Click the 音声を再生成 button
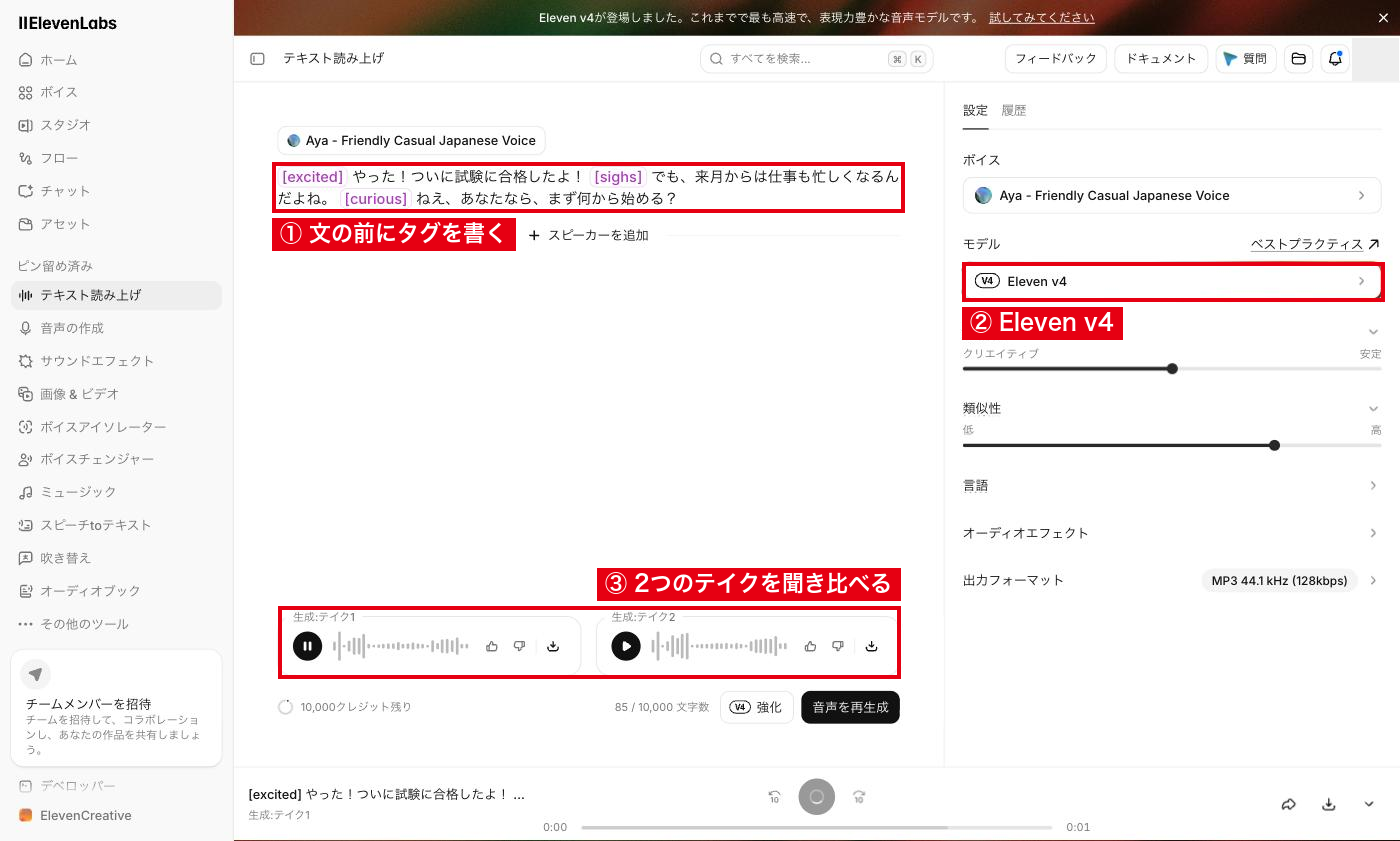 click(850, 707)
